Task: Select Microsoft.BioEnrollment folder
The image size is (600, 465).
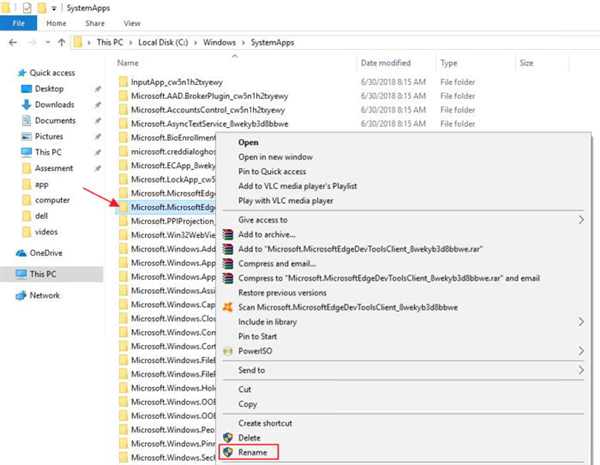Action: pyautogui.click(x=173, y=138)
